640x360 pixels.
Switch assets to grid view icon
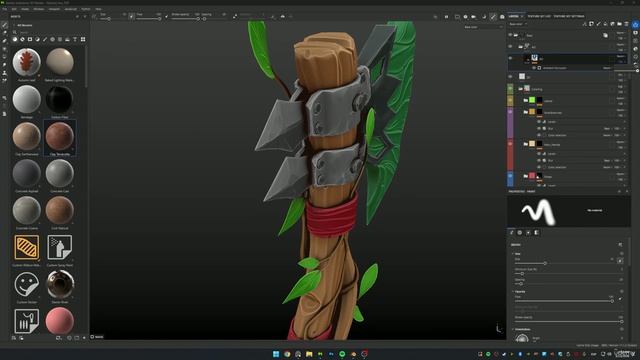click(83, 39)
